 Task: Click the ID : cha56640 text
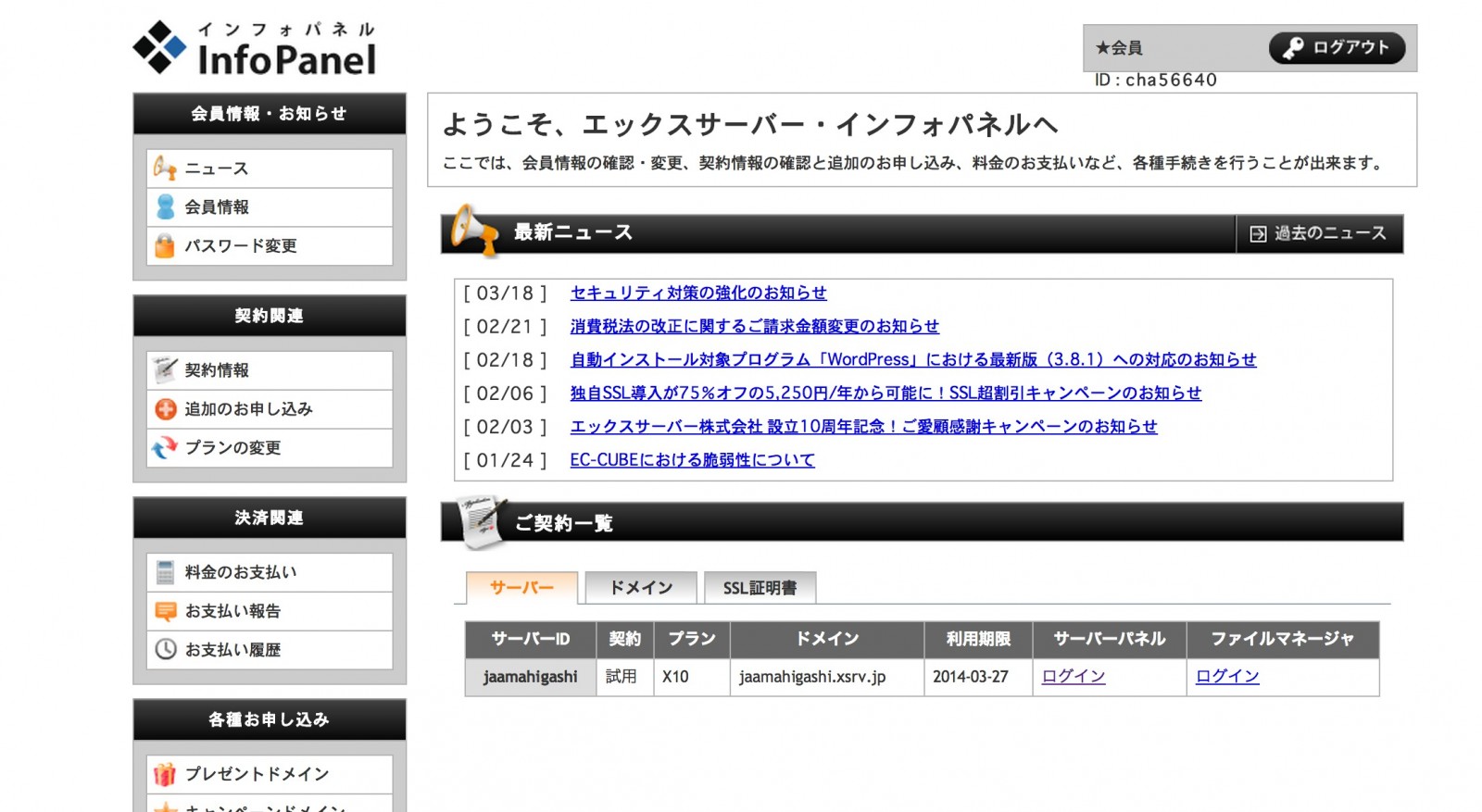tap(1156, 81)
